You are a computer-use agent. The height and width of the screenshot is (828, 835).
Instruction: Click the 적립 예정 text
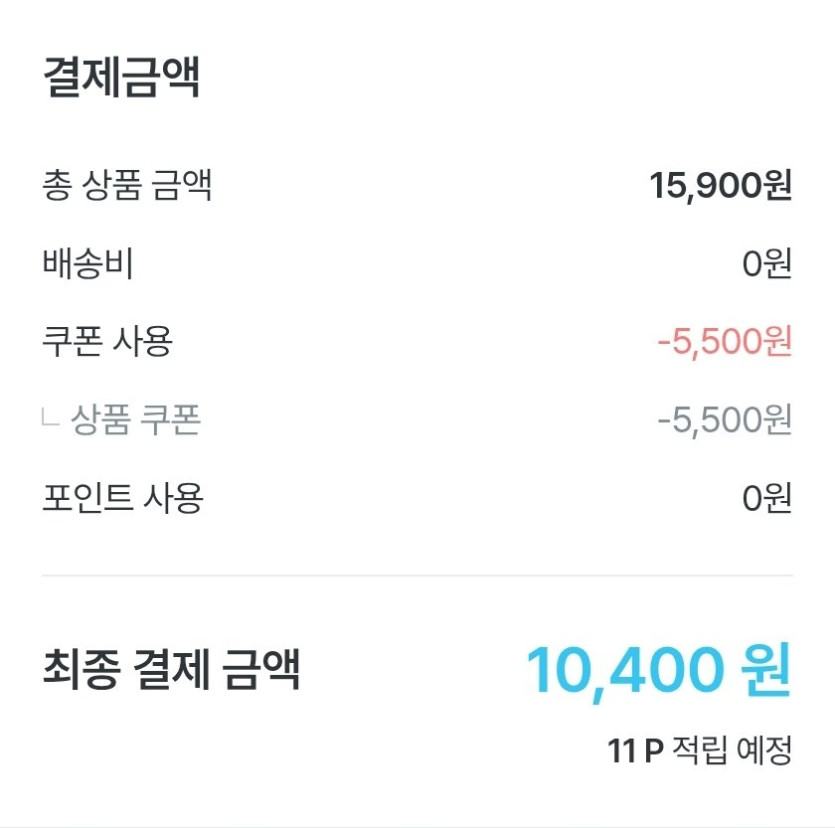point(733,750)
